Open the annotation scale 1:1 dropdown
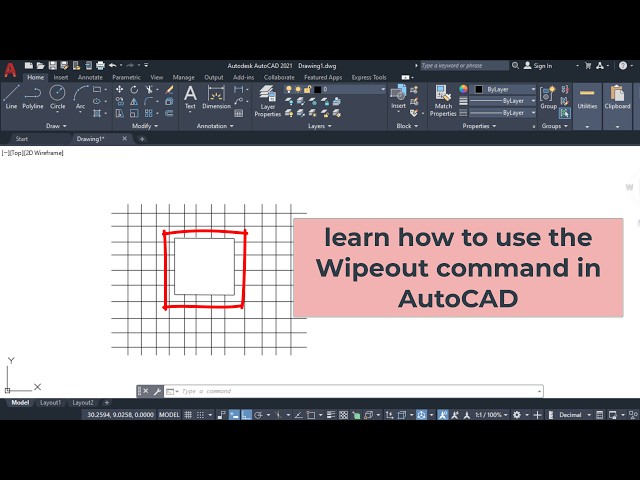The height and width of the screenshot is (480, 640). point(491,415)
